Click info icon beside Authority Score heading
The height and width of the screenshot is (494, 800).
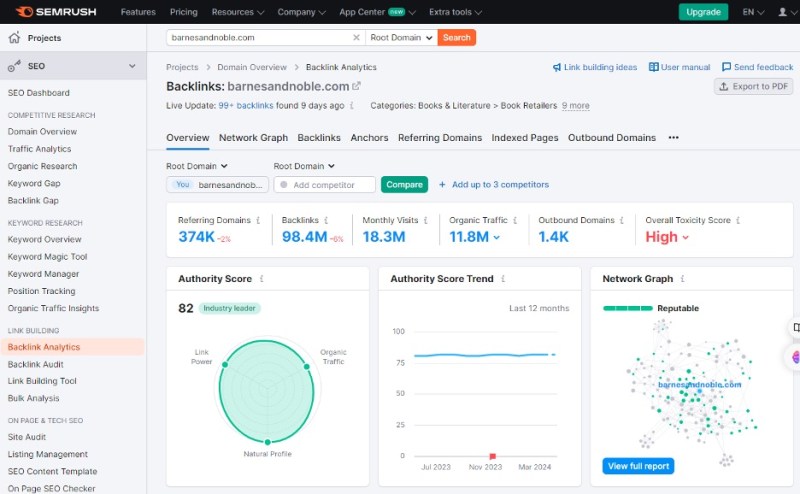(262, 279)
